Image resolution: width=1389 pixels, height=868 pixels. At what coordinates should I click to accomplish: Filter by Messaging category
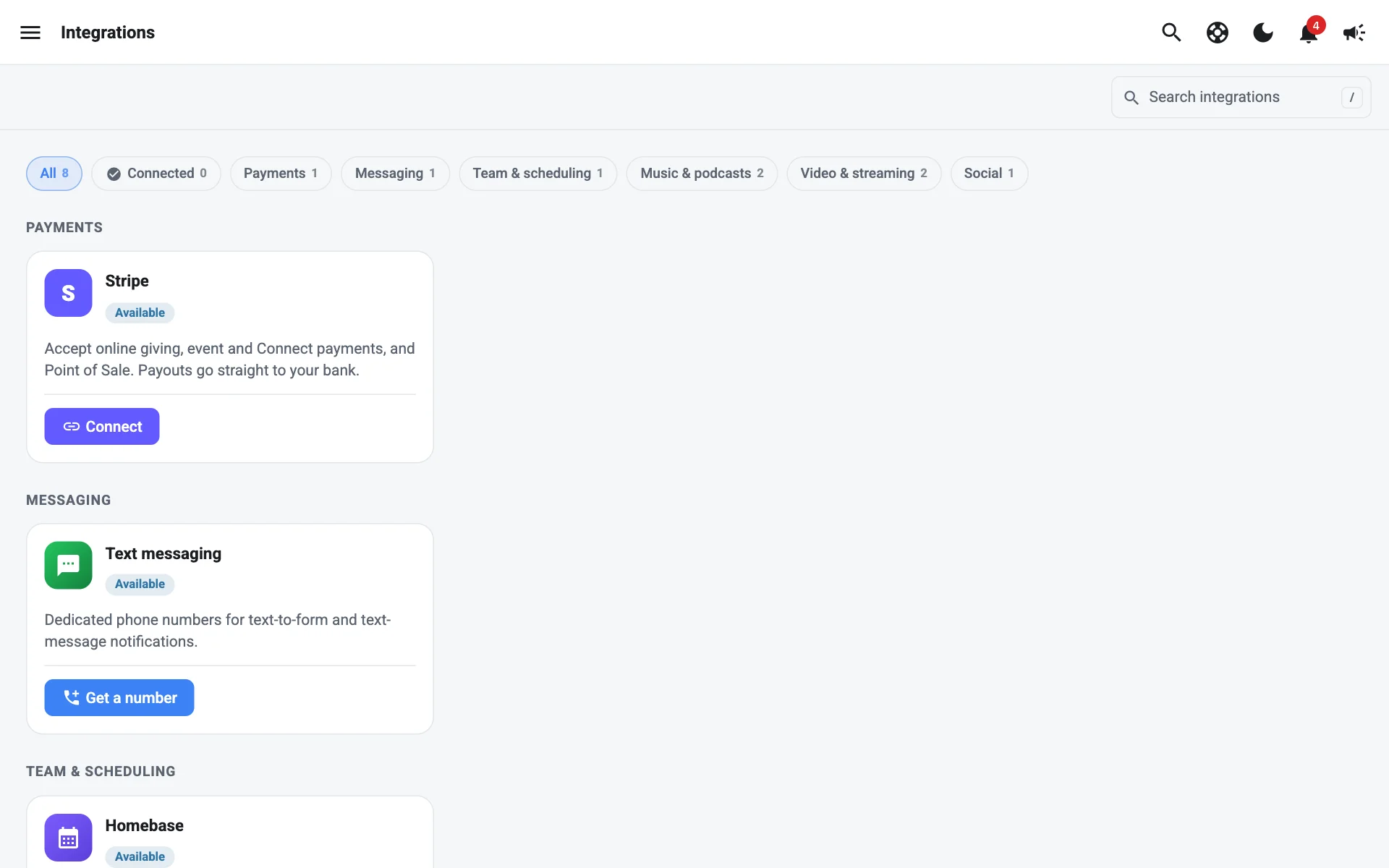[395, 174]
